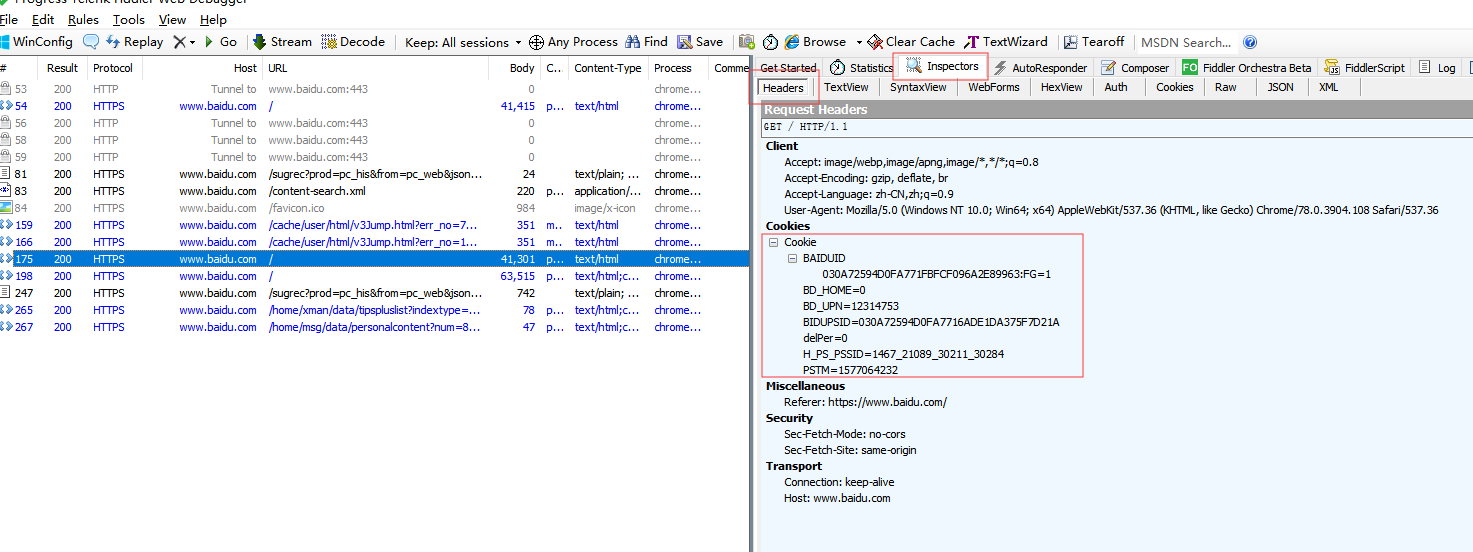The image size is (1473, 552).
Task: Open the Tools menu
Action: [x=128, y=20]
